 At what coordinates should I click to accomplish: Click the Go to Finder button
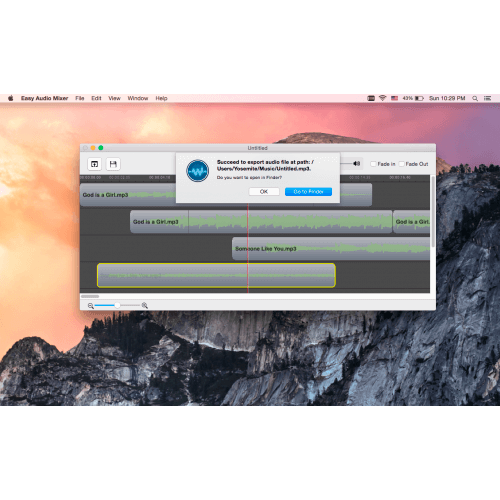308,192
